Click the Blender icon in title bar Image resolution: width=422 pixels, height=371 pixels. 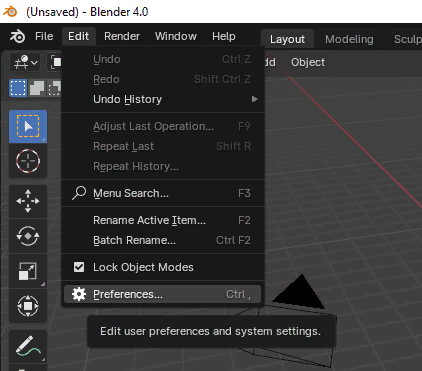point(10,11)
